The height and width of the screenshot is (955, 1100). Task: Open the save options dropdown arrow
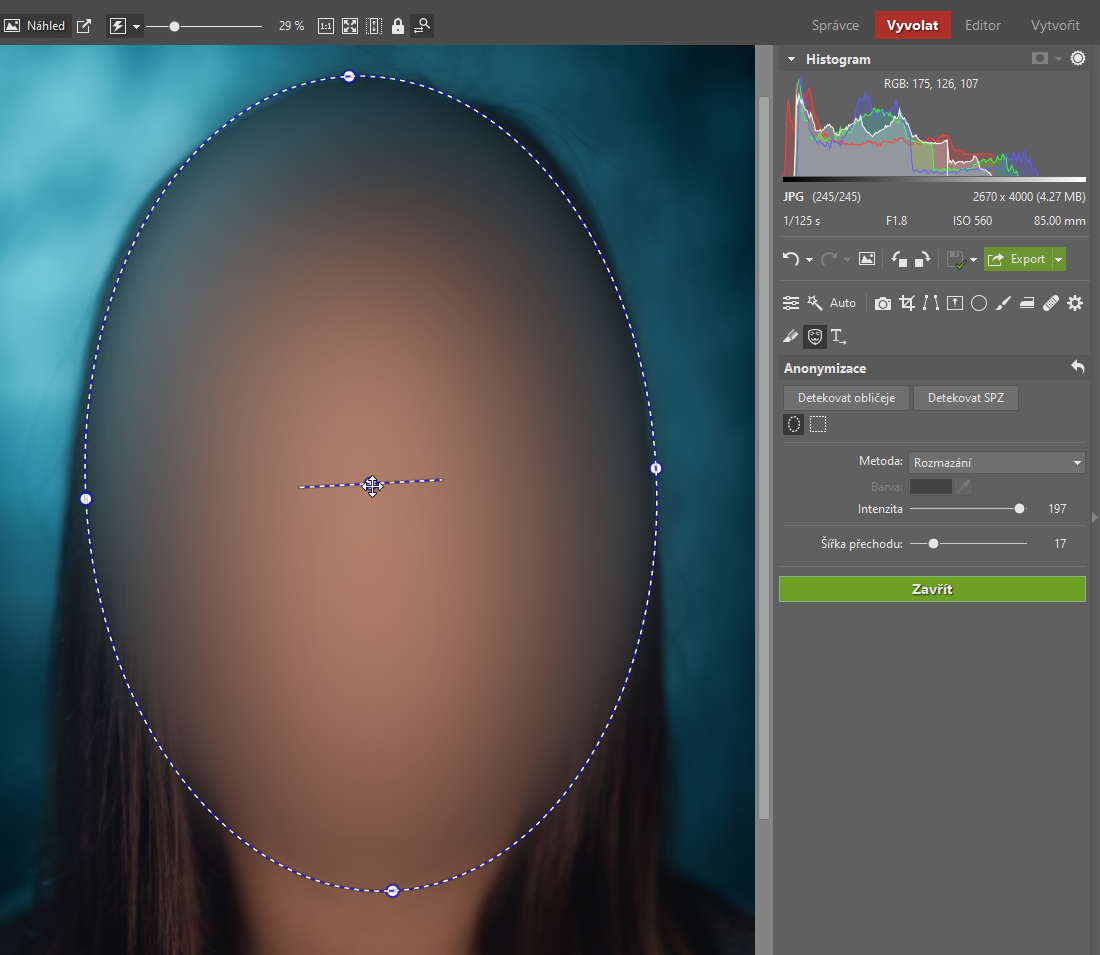click(x=973, y=260)
